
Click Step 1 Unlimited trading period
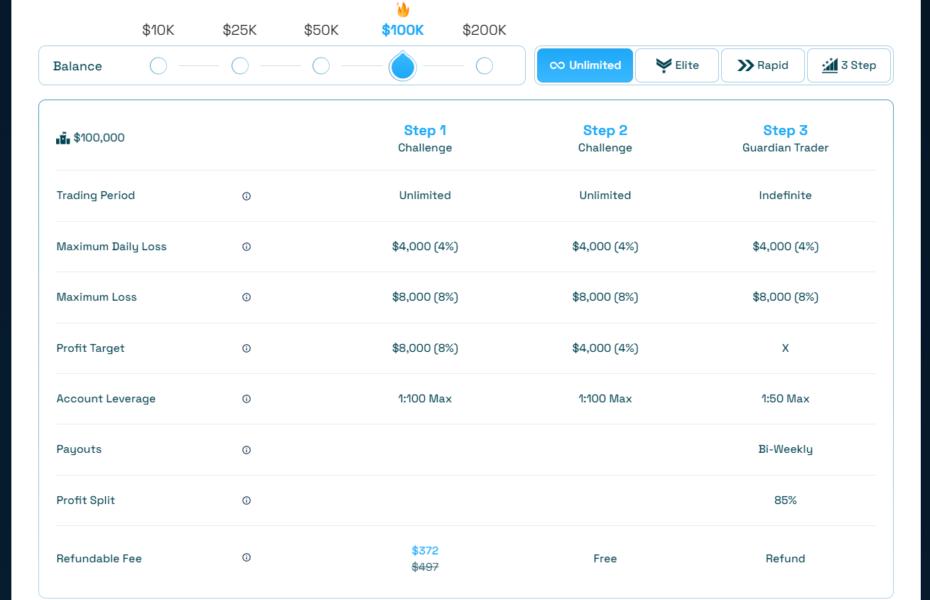pos(425,196)
